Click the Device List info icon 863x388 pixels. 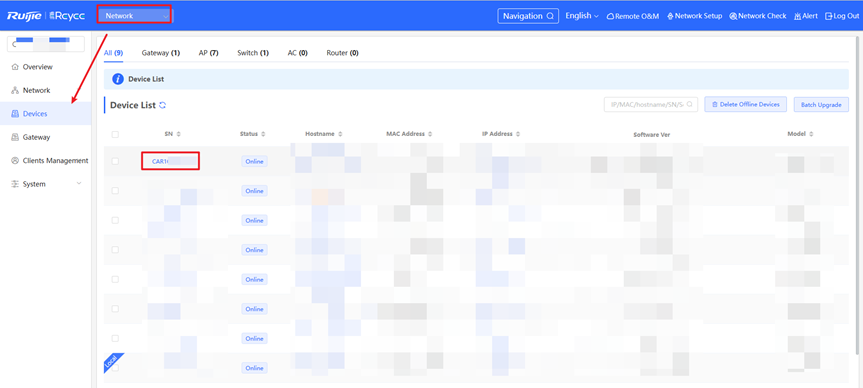coord(118,79)
